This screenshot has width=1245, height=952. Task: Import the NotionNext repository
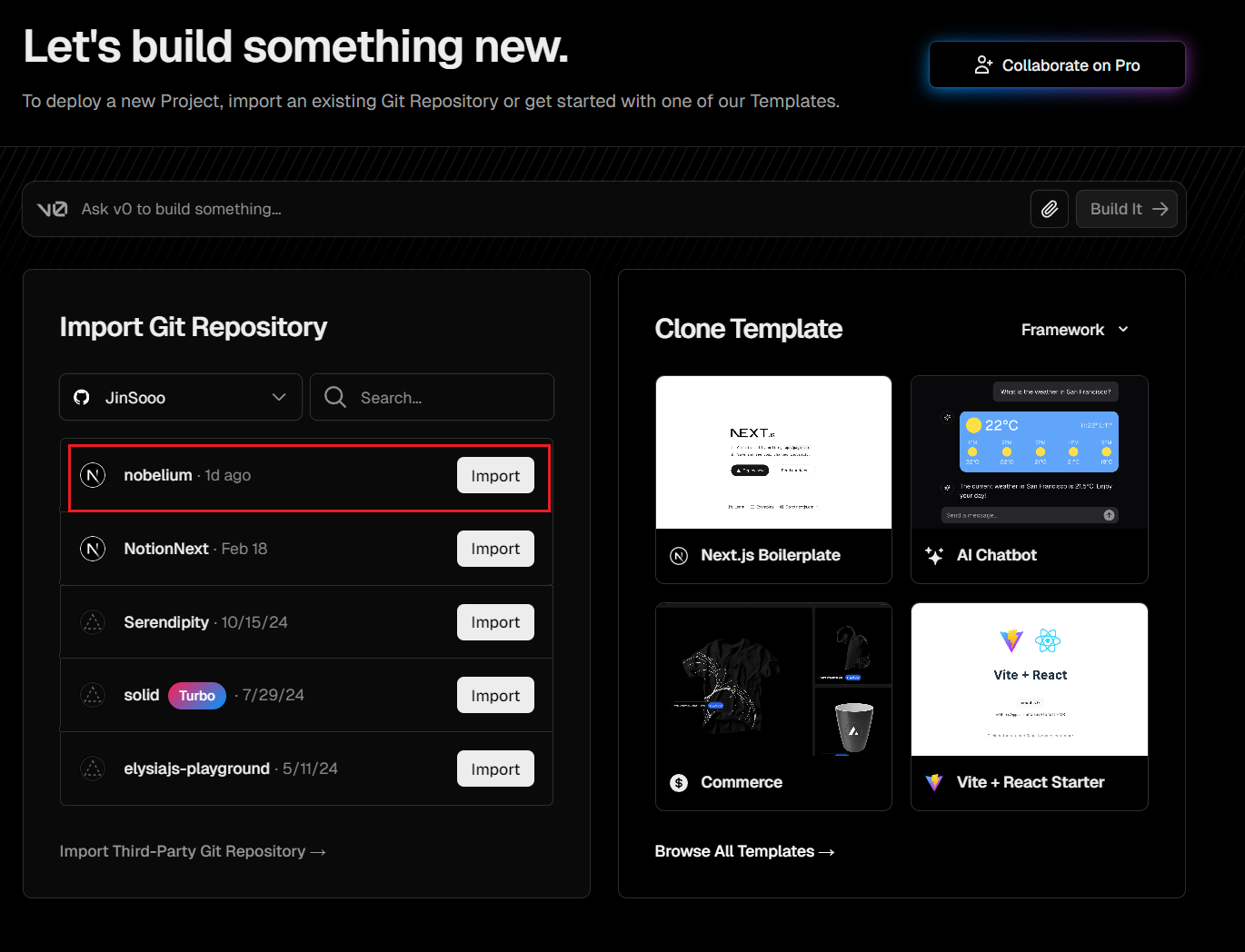[x=495, y=549]
